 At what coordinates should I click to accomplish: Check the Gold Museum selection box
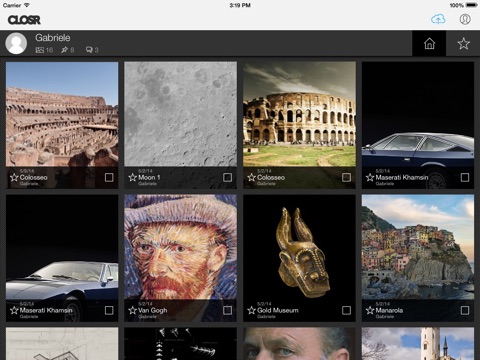tap(346, 310)
